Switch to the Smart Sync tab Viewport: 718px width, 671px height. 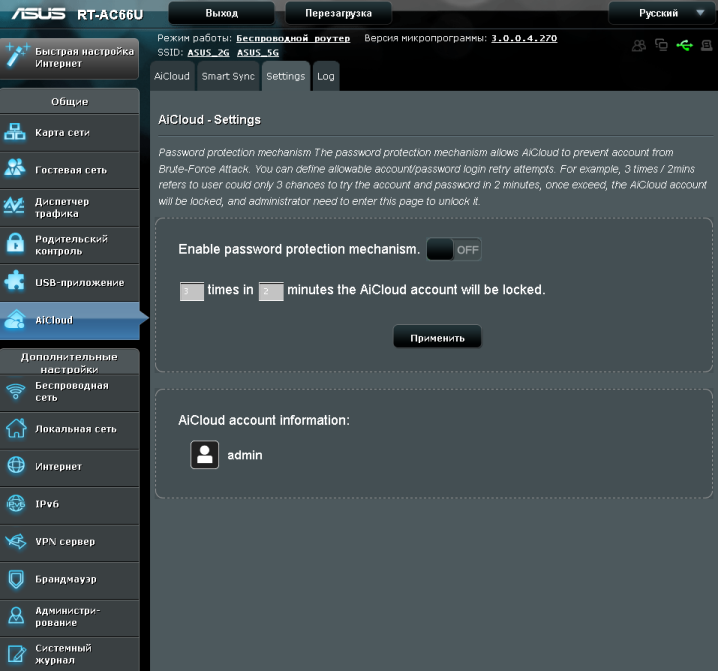[228, 76]
